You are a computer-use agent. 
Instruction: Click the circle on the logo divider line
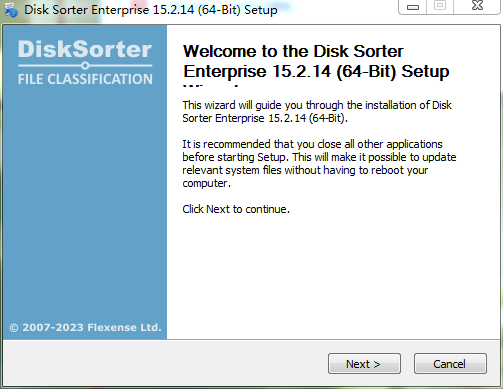coord(85,66)
